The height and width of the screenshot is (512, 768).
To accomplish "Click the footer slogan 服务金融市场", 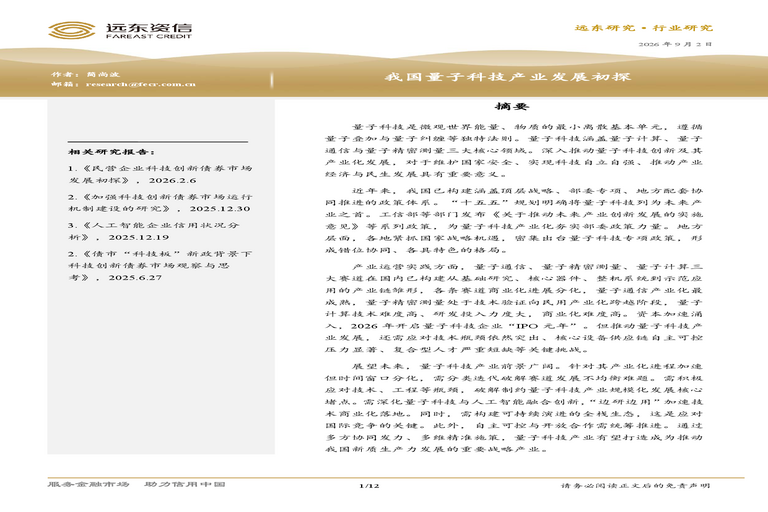I will tap(88, 484).
